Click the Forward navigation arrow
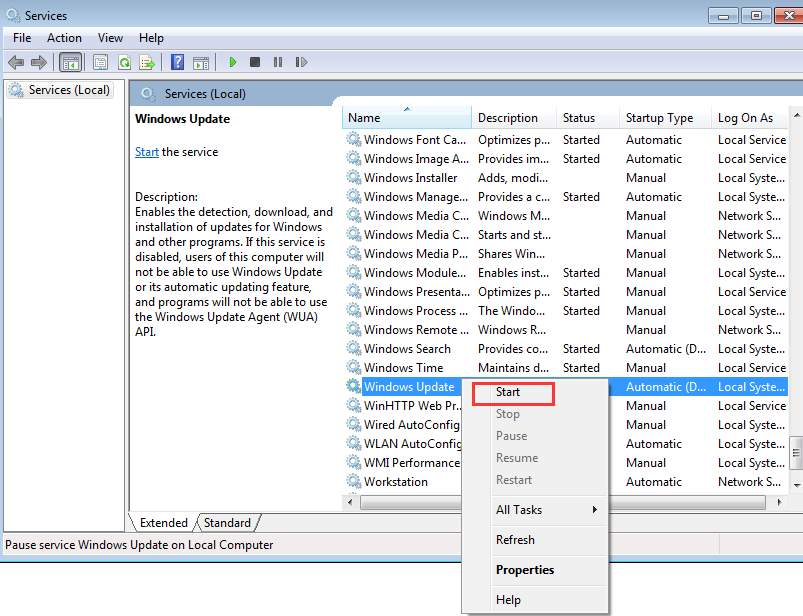The height and width of the screenshot is (616, 803). coord(37,62)
